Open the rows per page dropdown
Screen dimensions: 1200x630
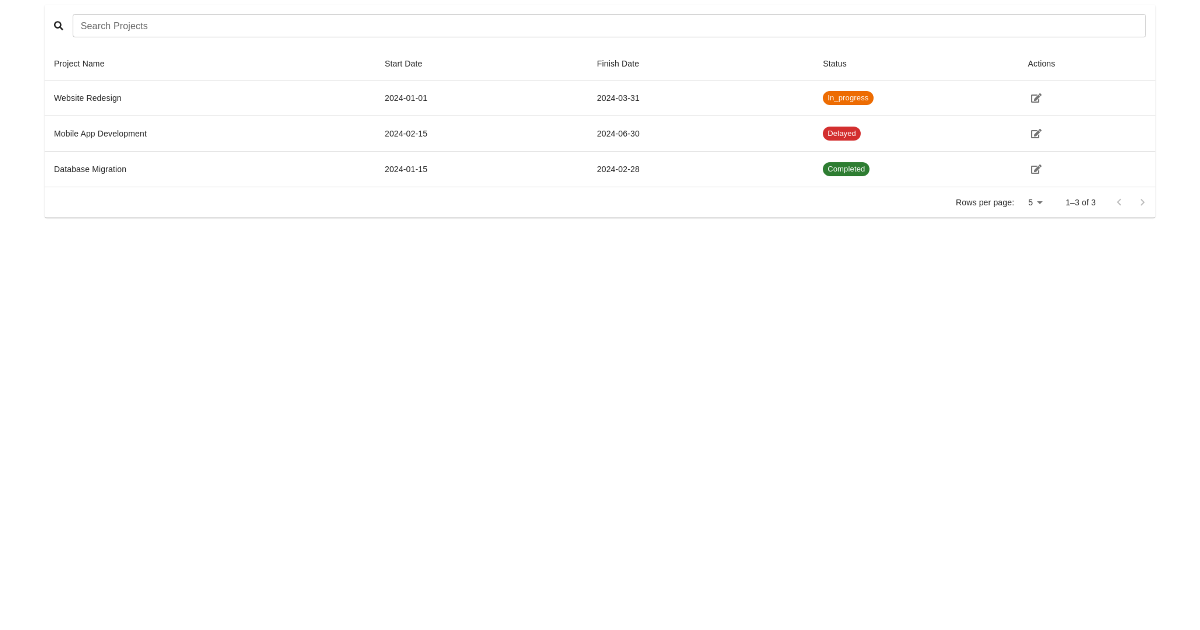click(x=1033, y=202)
